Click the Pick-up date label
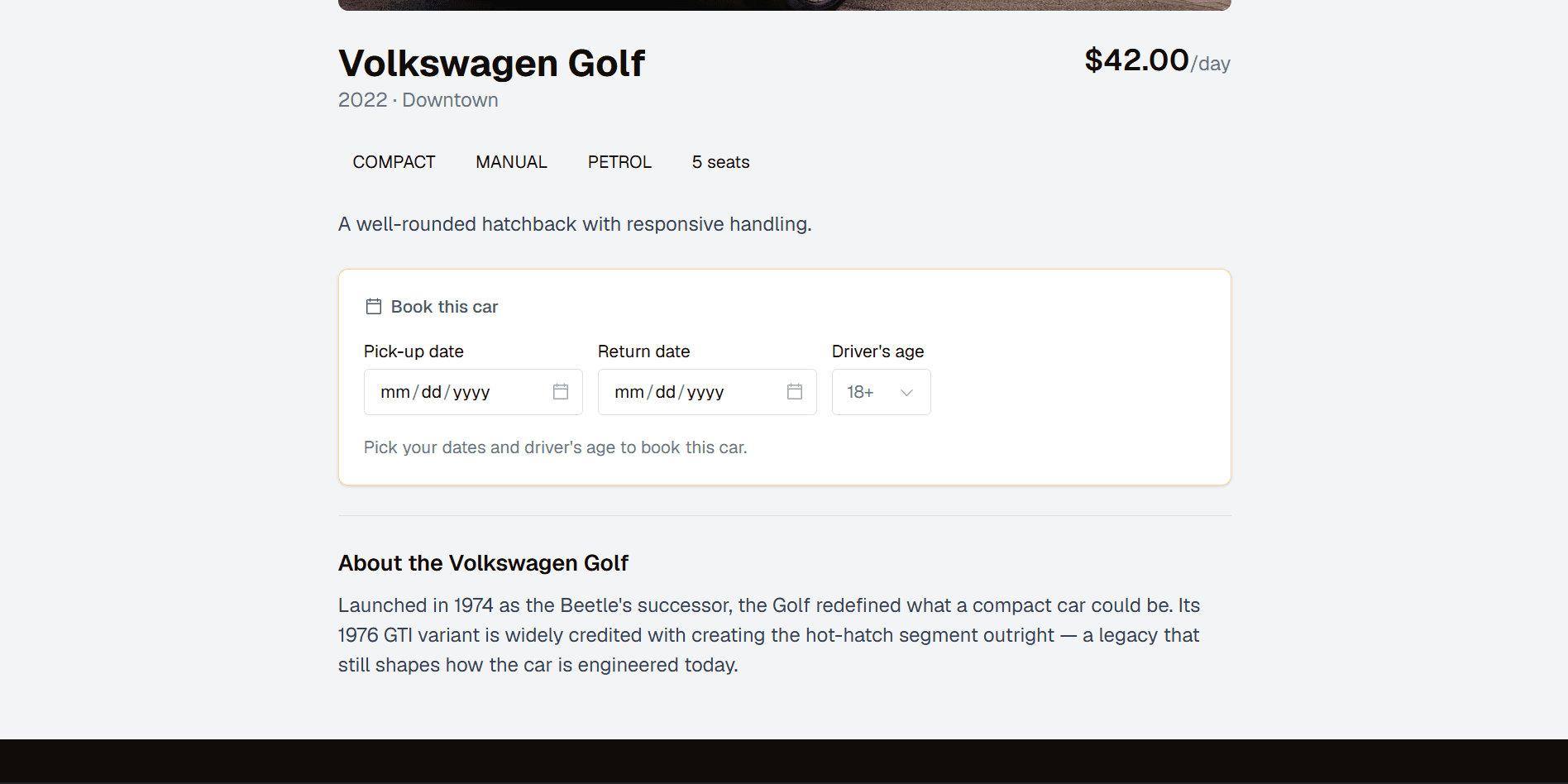Viewport: 1568px width, 784px height. tap(414, 351)
